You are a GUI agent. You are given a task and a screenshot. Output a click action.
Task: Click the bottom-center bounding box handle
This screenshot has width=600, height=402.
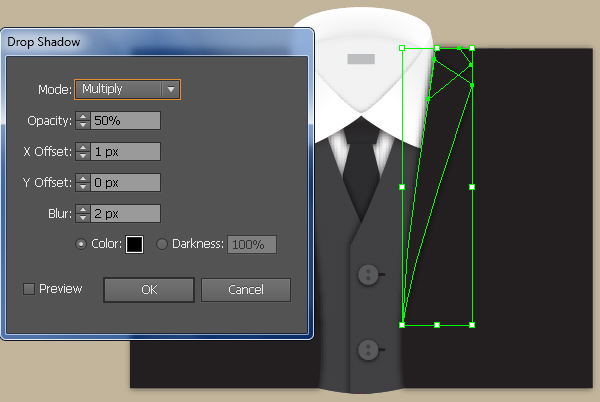(437, 325)
